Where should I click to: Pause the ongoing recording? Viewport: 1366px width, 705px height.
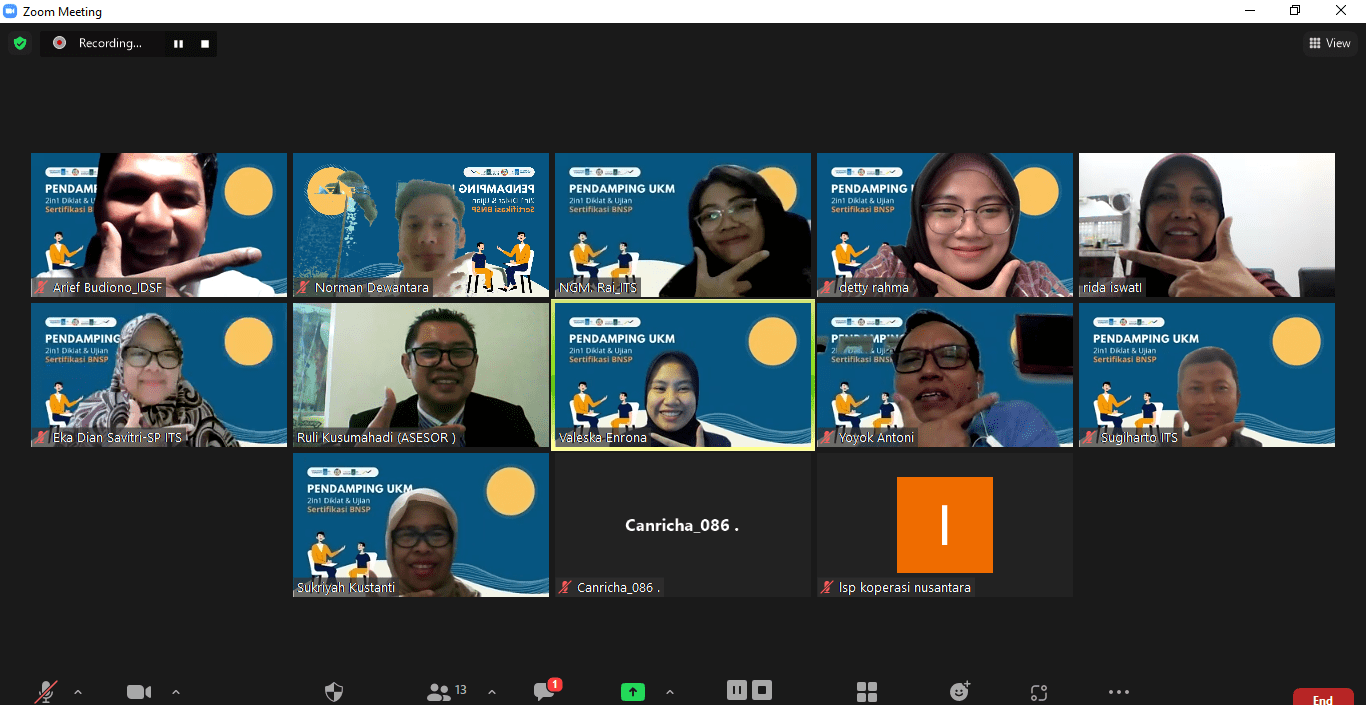pos(737,690)
